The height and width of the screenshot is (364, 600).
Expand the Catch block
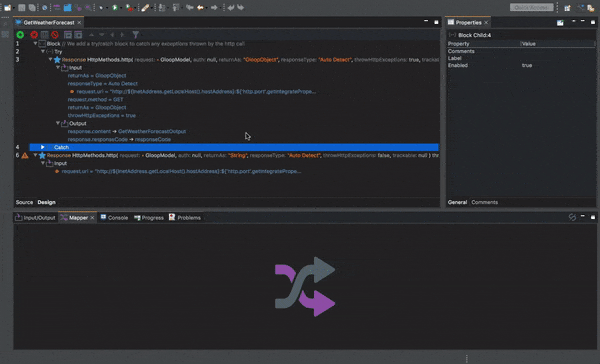(x=42, y=147)
